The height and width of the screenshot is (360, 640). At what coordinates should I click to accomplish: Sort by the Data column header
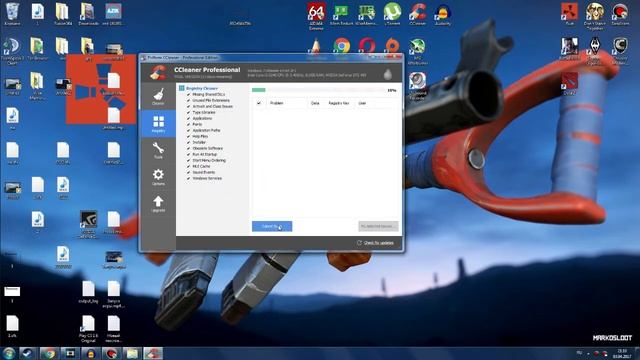[315, 103]
